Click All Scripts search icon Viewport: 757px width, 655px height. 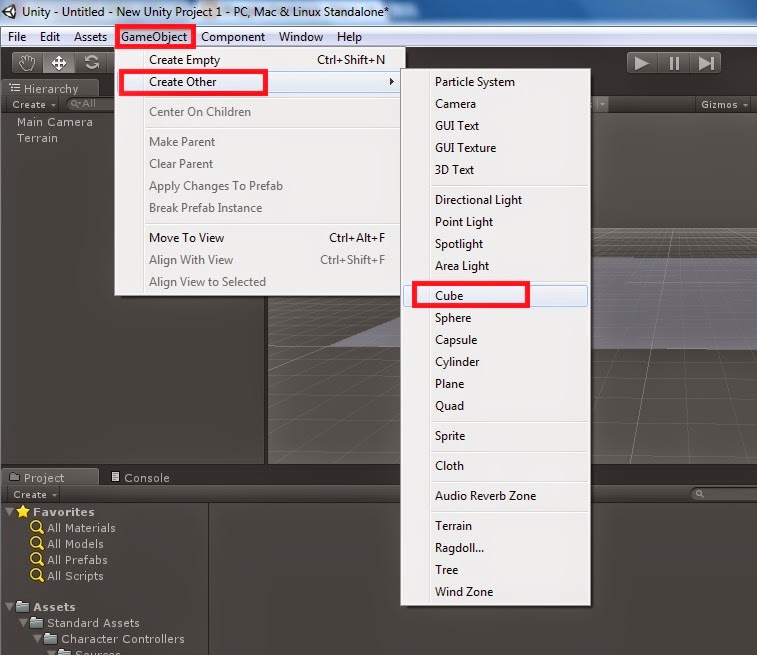pos(37,575)
